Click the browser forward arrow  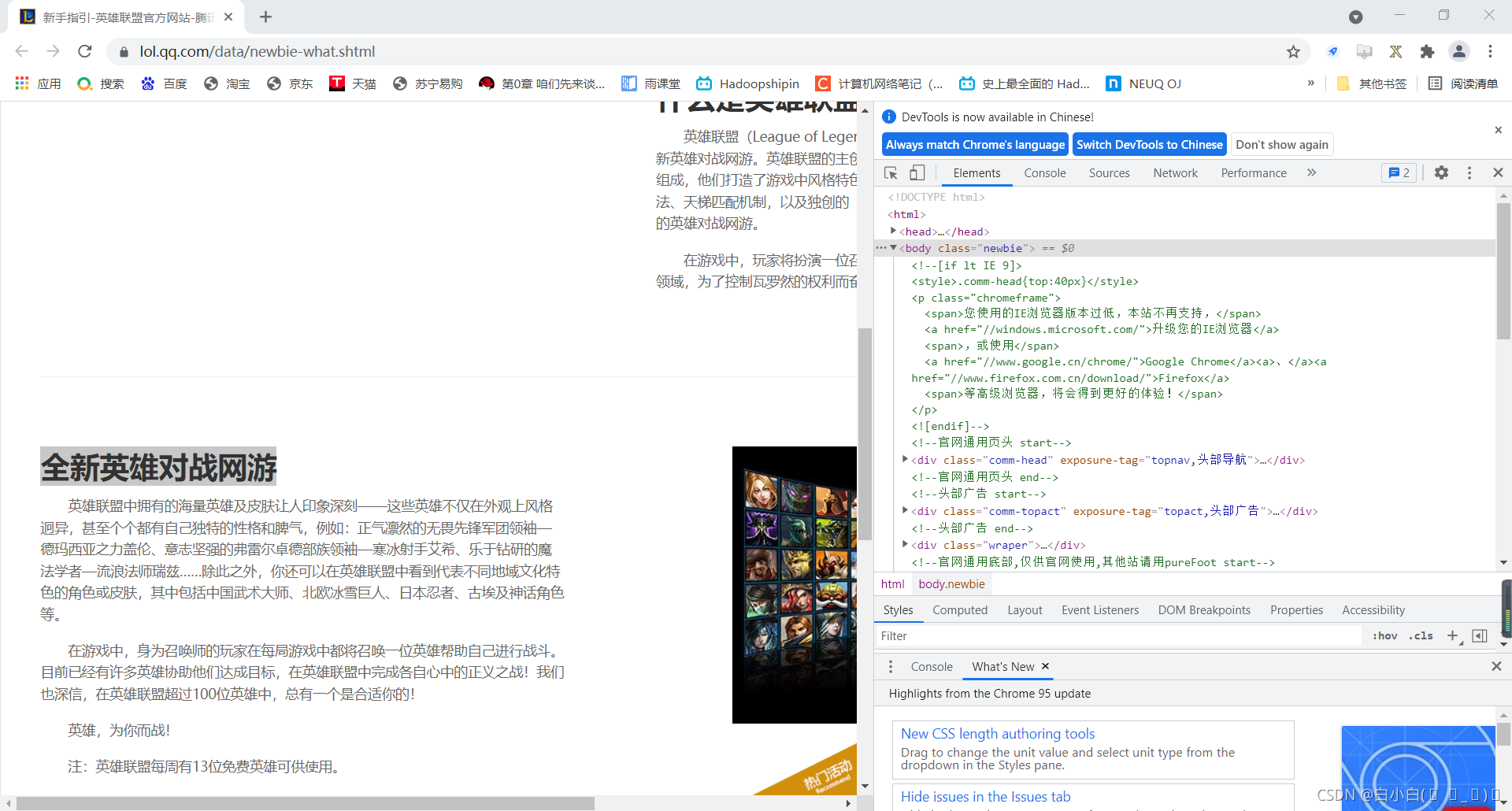(x=53, y=51)
